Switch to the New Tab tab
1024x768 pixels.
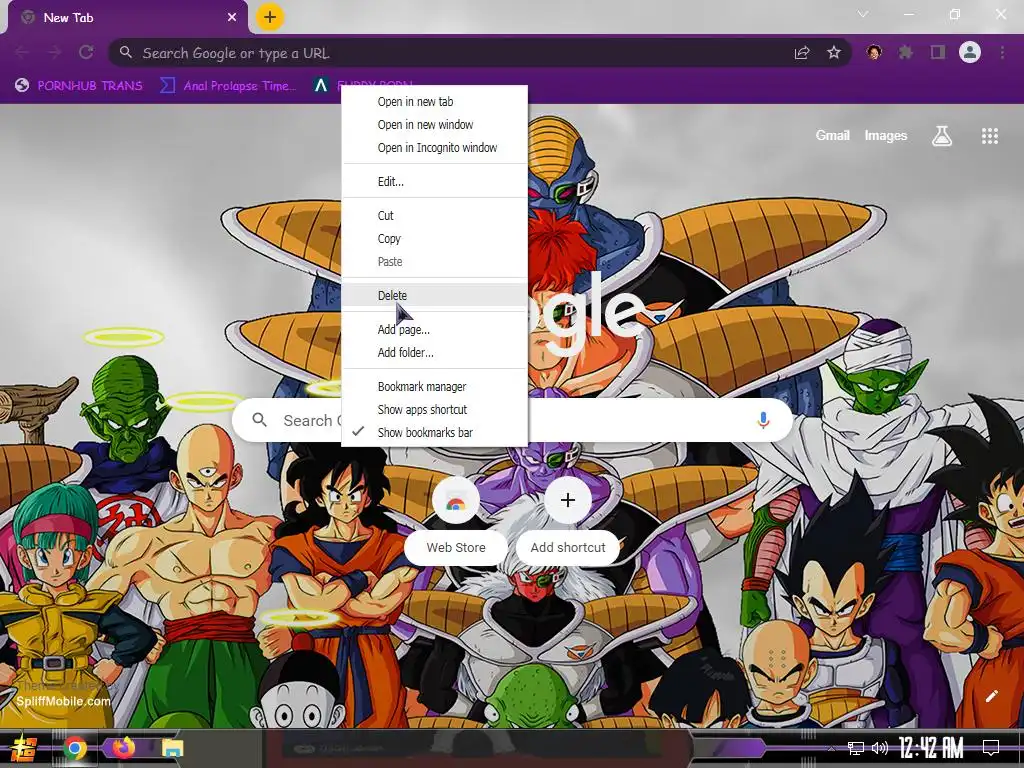point(127,18)
